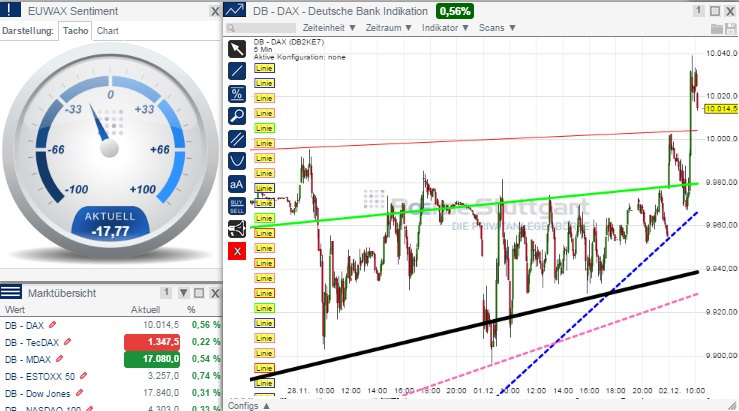Image resolution: width=739 pixels, height=411 pixels.
Task: Switch to the Chart view tab
Action: point(107,31)
